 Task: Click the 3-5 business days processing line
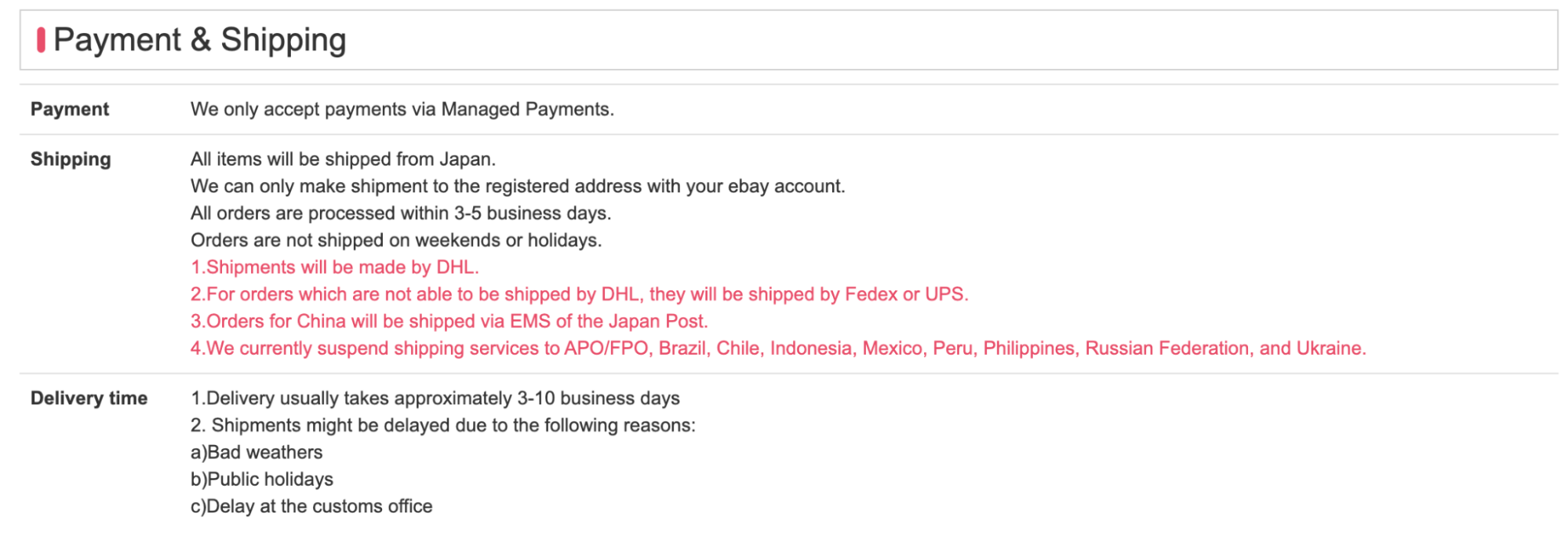coord(401,213)
